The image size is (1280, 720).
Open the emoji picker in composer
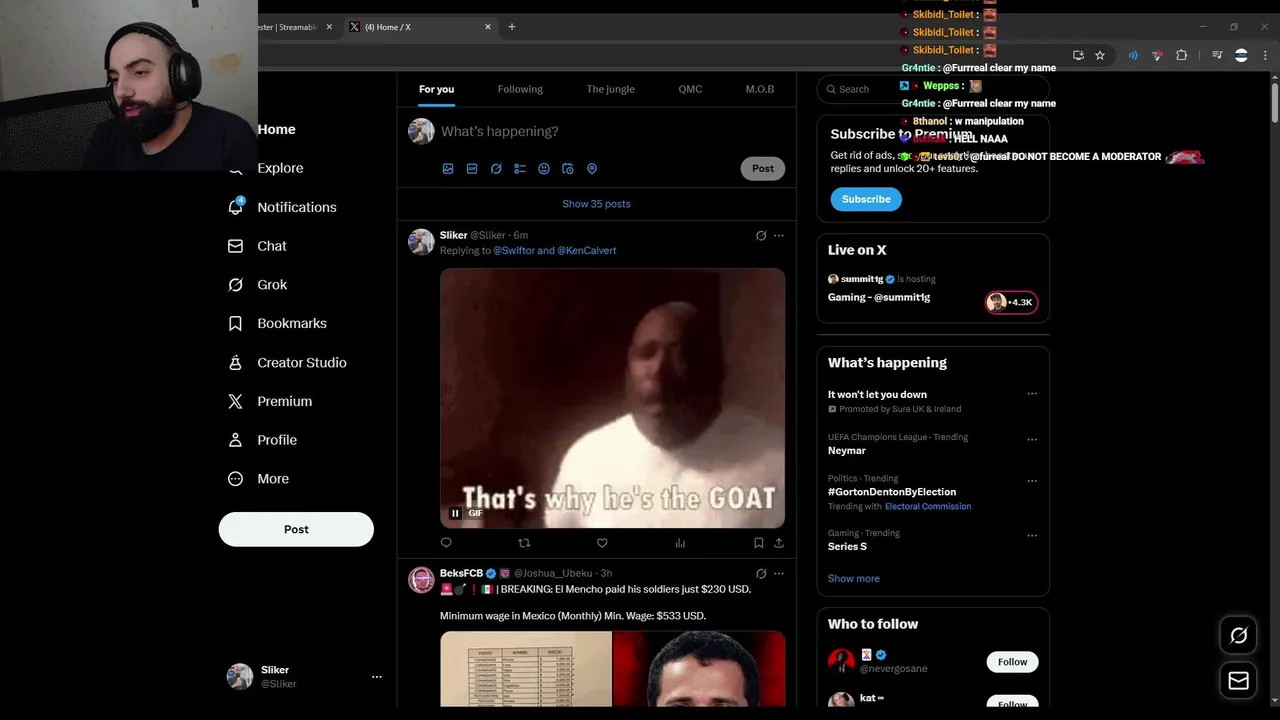(544, 169)
